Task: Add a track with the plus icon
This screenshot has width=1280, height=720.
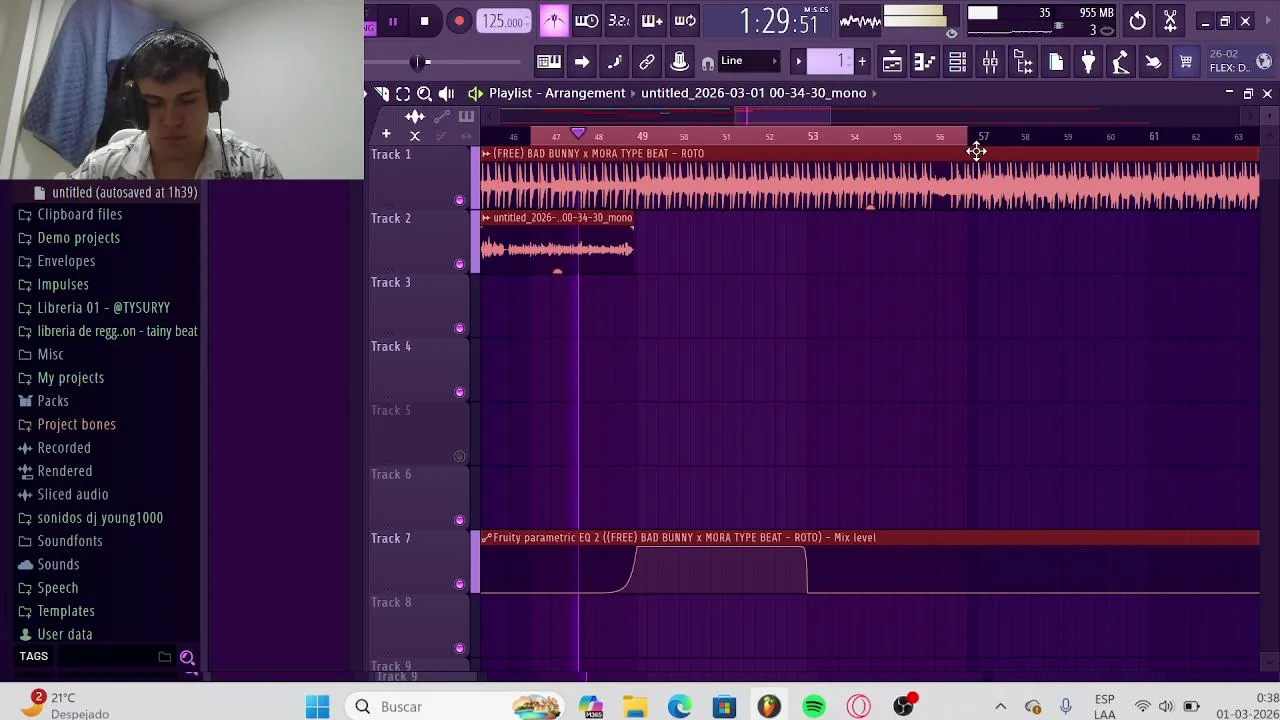Action: [x=386, y=134]
